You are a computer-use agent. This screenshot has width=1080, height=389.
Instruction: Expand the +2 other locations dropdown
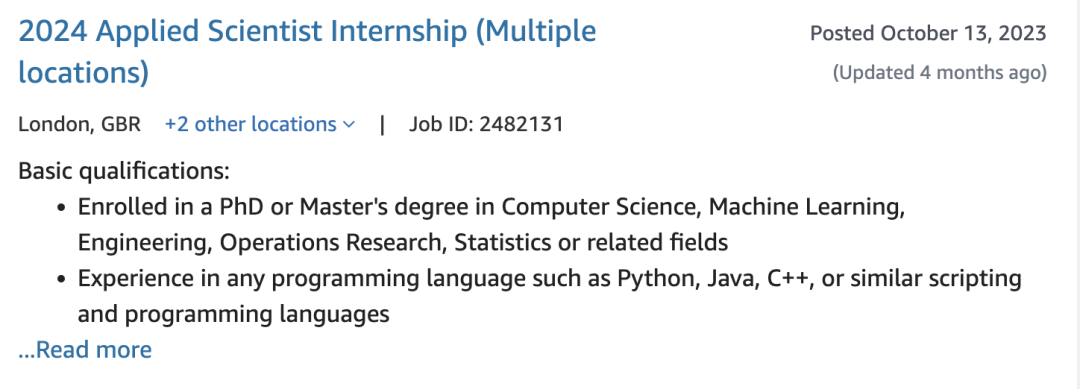coord(260,125)
